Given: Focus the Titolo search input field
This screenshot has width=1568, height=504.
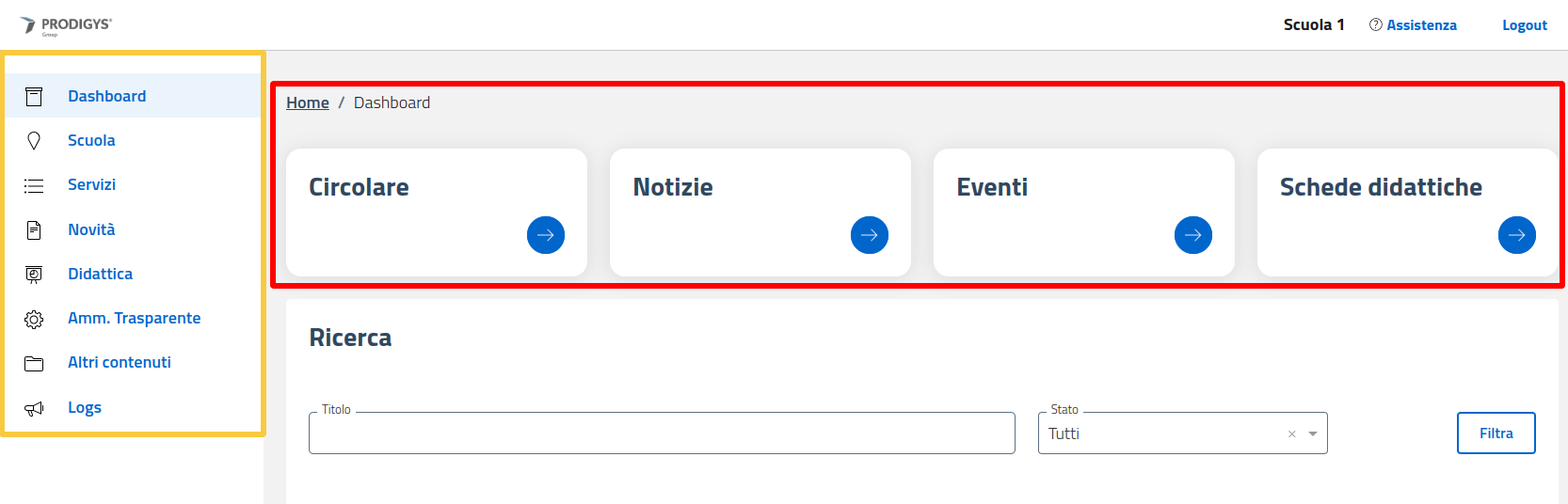Looking at the screenshot, I should (661, 433).
